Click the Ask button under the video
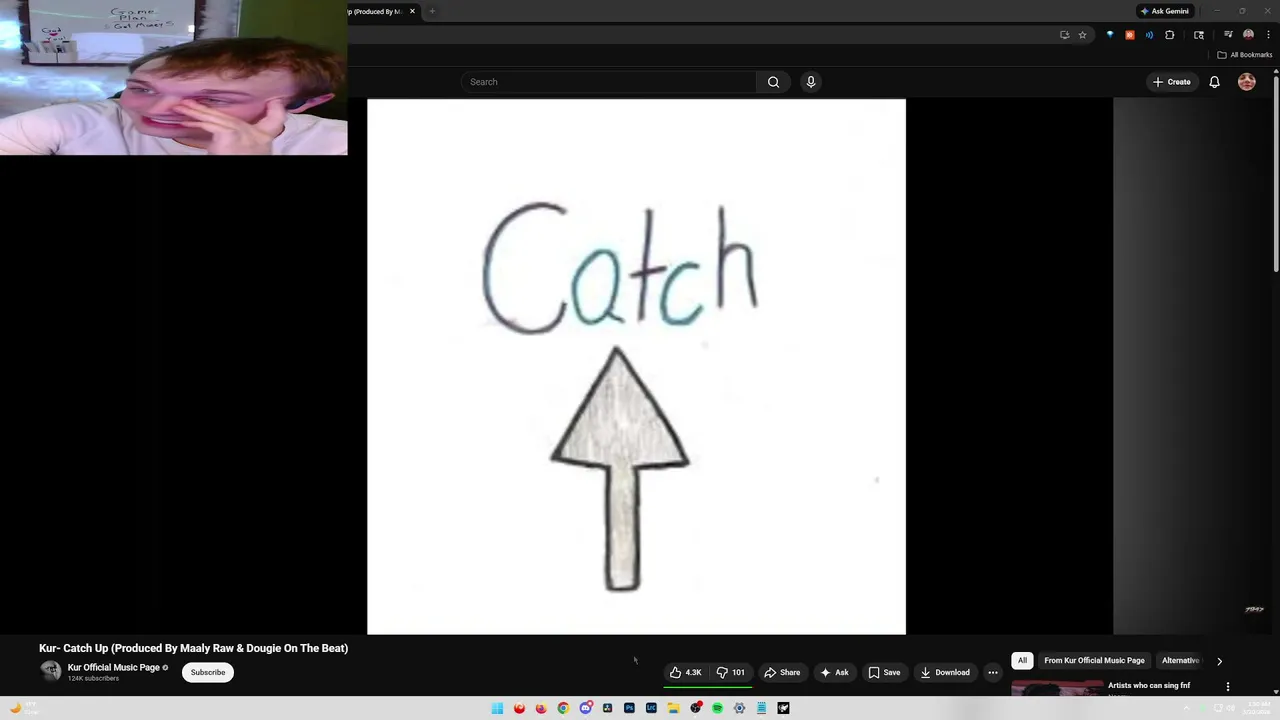The height and width of the screenshot is (720, 1280). point(834,672)
